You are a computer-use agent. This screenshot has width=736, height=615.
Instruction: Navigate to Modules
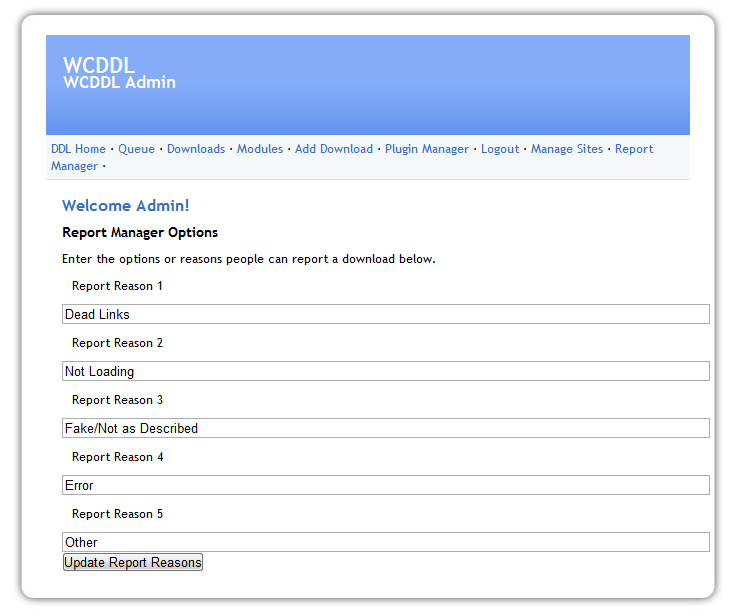tap(260, 149)
